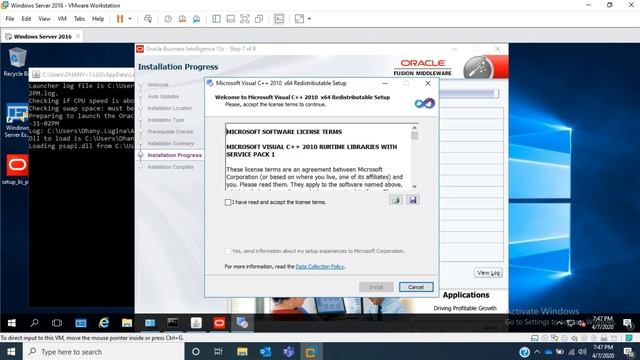Image resolution: width=640 pixels, height=360 pixels.
Task: Click the print license icon
Action: (x=396, y=200)
